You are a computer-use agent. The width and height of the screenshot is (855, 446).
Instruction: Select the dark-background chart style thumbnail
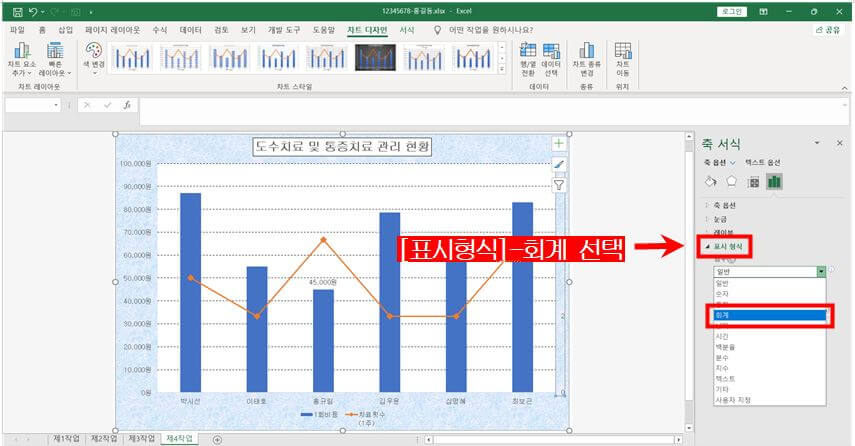[x=375, y=58]
